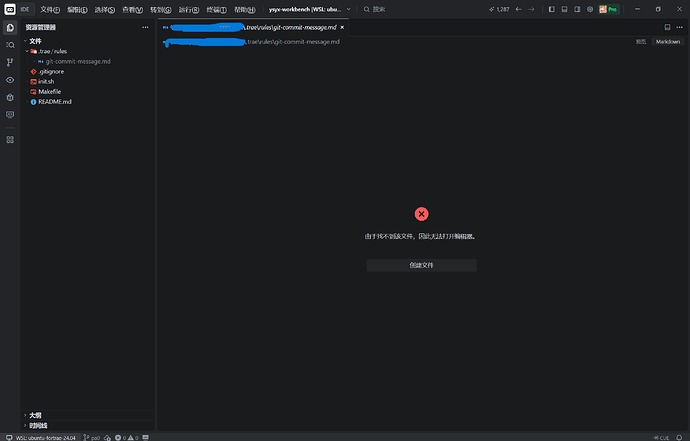
Task: Open the Search view in activity bar
Action: click(10, 45)
